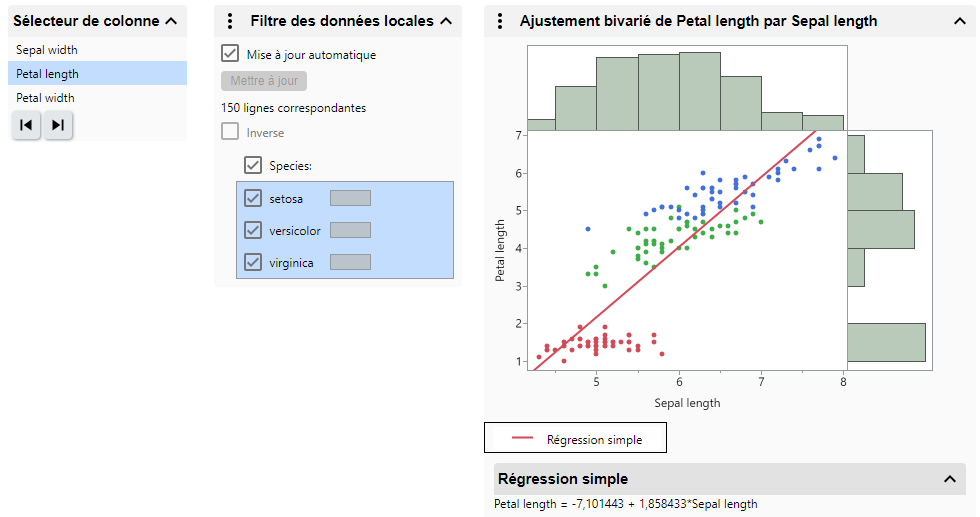Viewport: 980px width, 517px height.
Task: Uncheck the Species filter checkbox
Action: [253, 165]
